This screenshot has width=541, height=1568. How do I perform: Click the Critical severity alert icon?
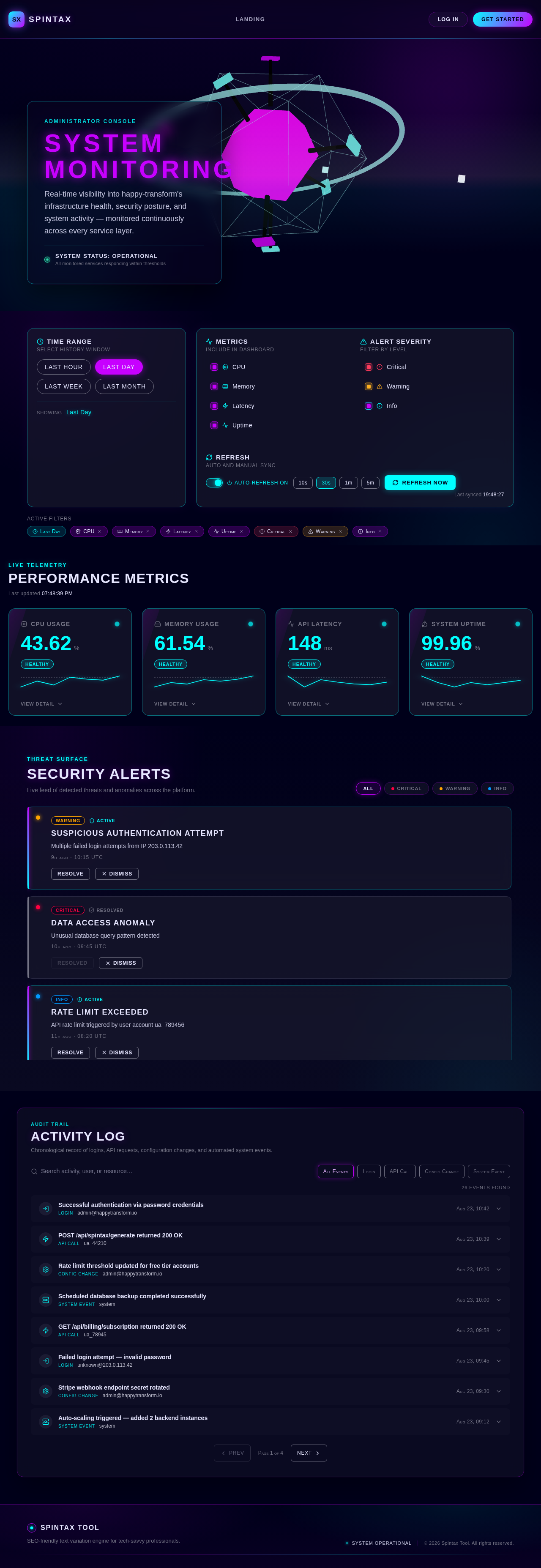(x=380, y=367)
